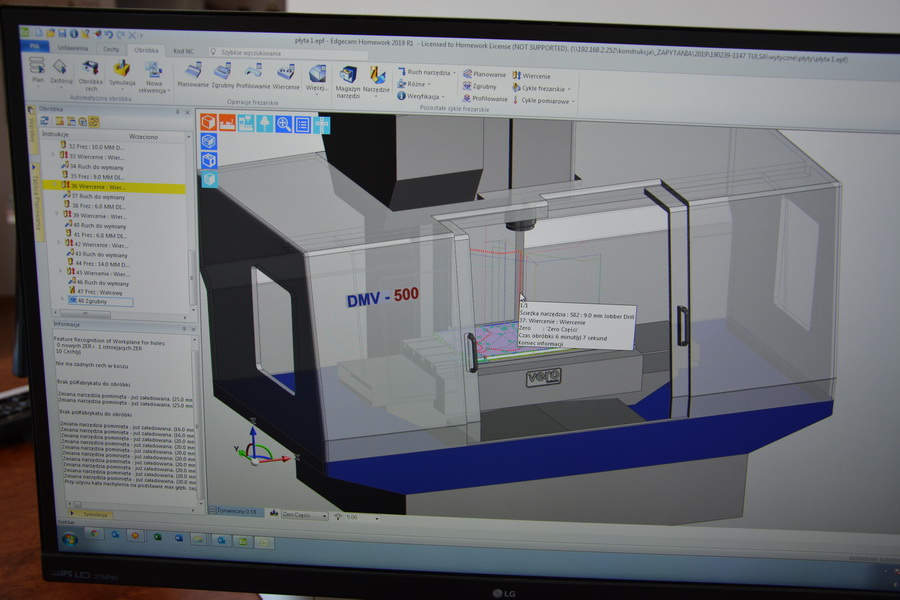This screenshot has height=600, width=900.
Task: Open Magazyn narzędzi tool store
Action: click(x=347, y=82)
